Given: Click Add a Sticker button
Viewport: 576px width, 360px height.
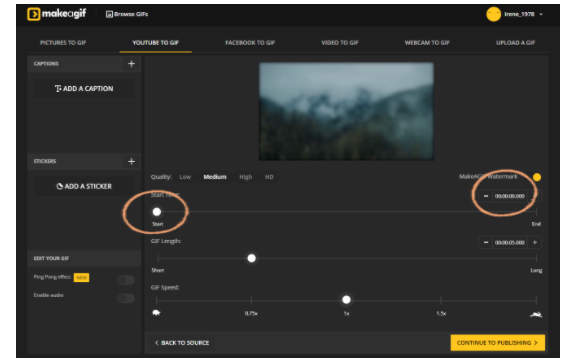Looking at the screenshot, I should click(84, 186).
